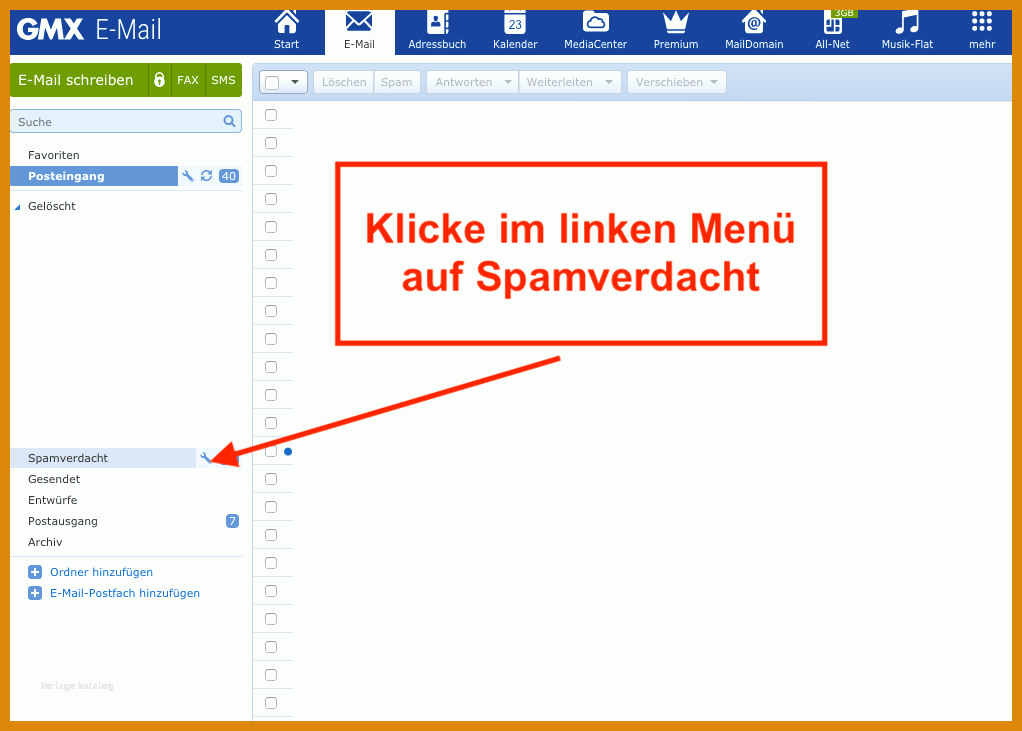
Task: Click the SMS button
Action: click(x=223, y=80)
